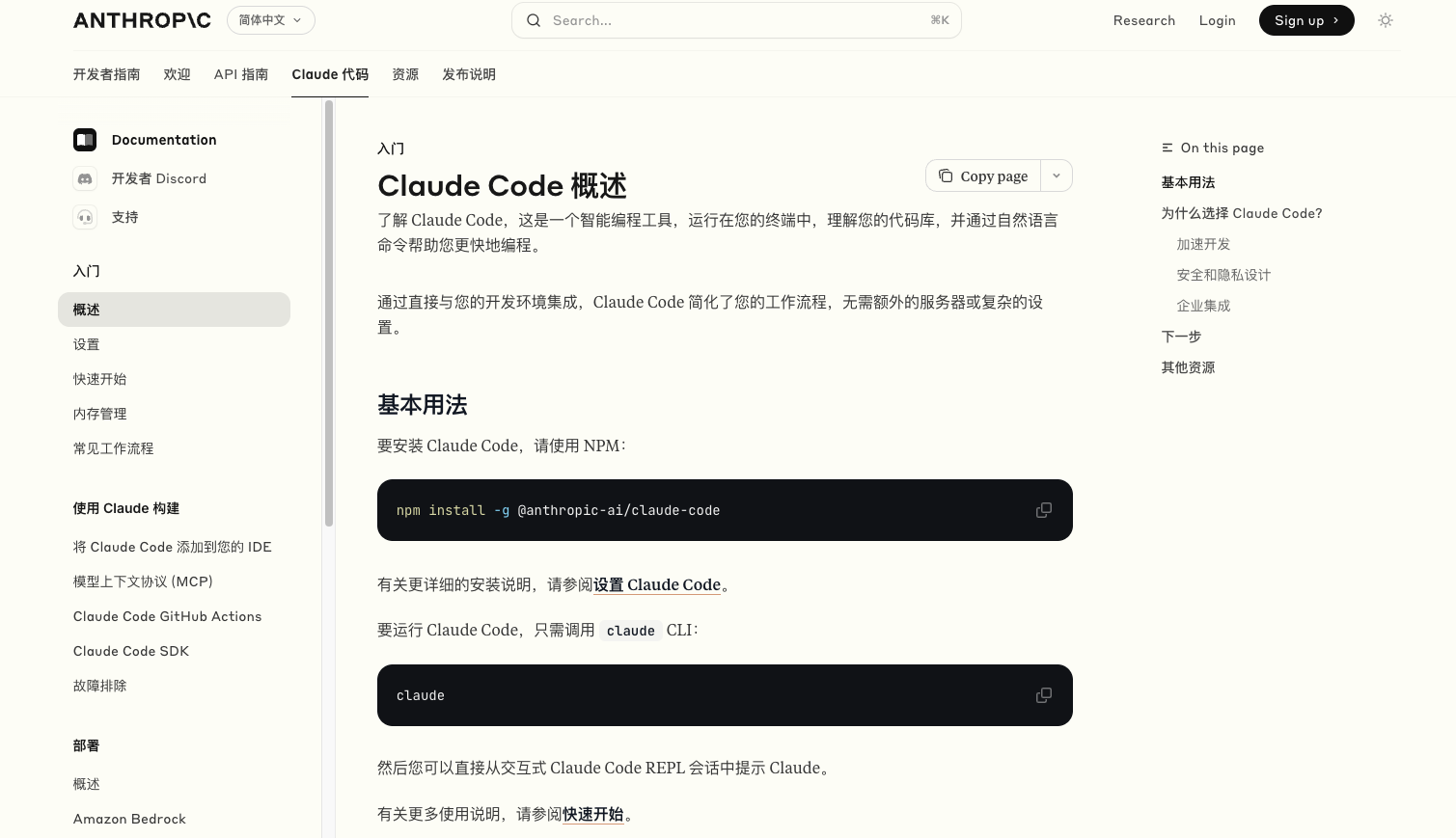
Task: Copy the claude command code block
Action: click(1044, 695)
